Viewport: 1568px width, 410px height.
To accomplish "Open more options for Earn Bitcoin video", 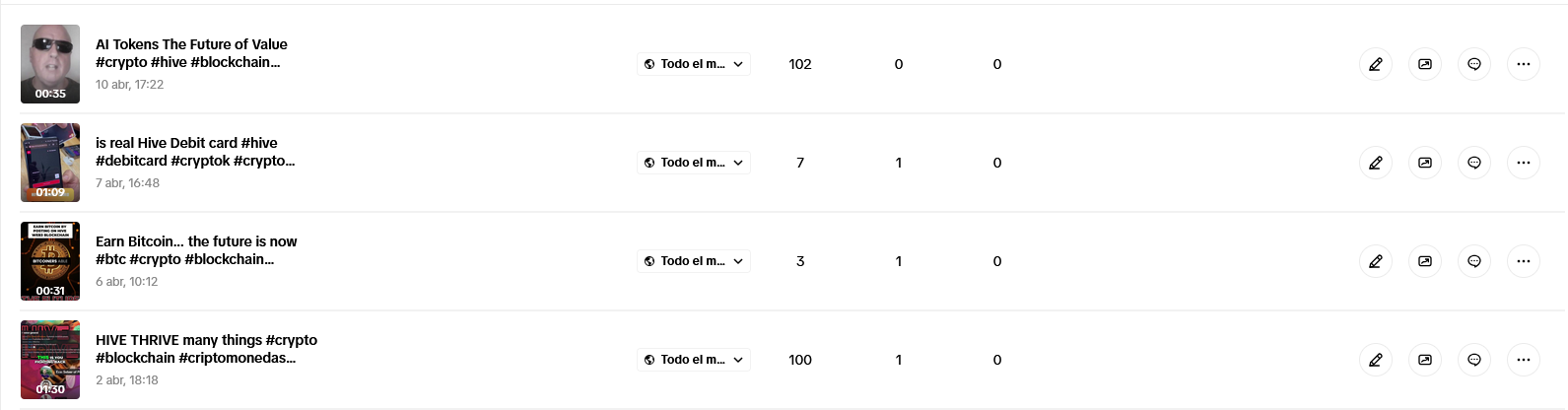I will [1524, 261].
